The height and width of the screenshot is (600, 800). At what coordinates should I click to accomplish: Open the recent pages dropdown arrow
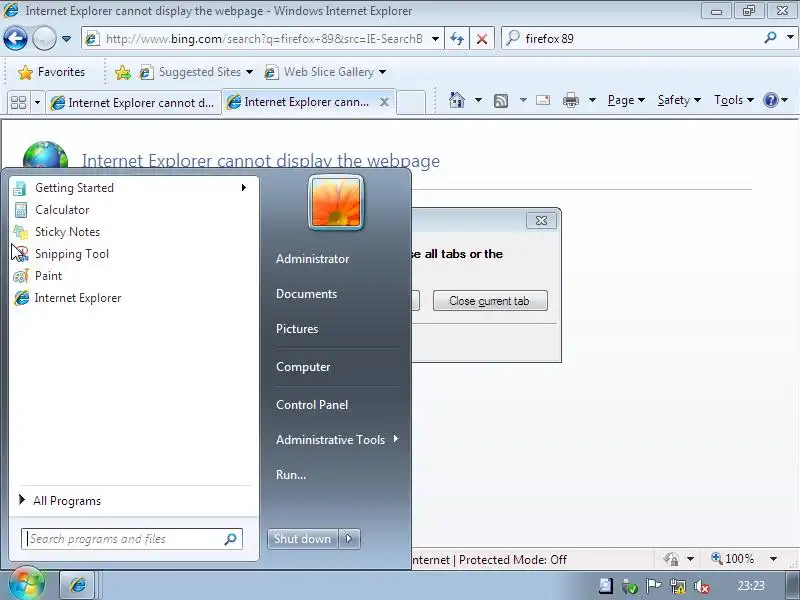[x=66, y=39]
